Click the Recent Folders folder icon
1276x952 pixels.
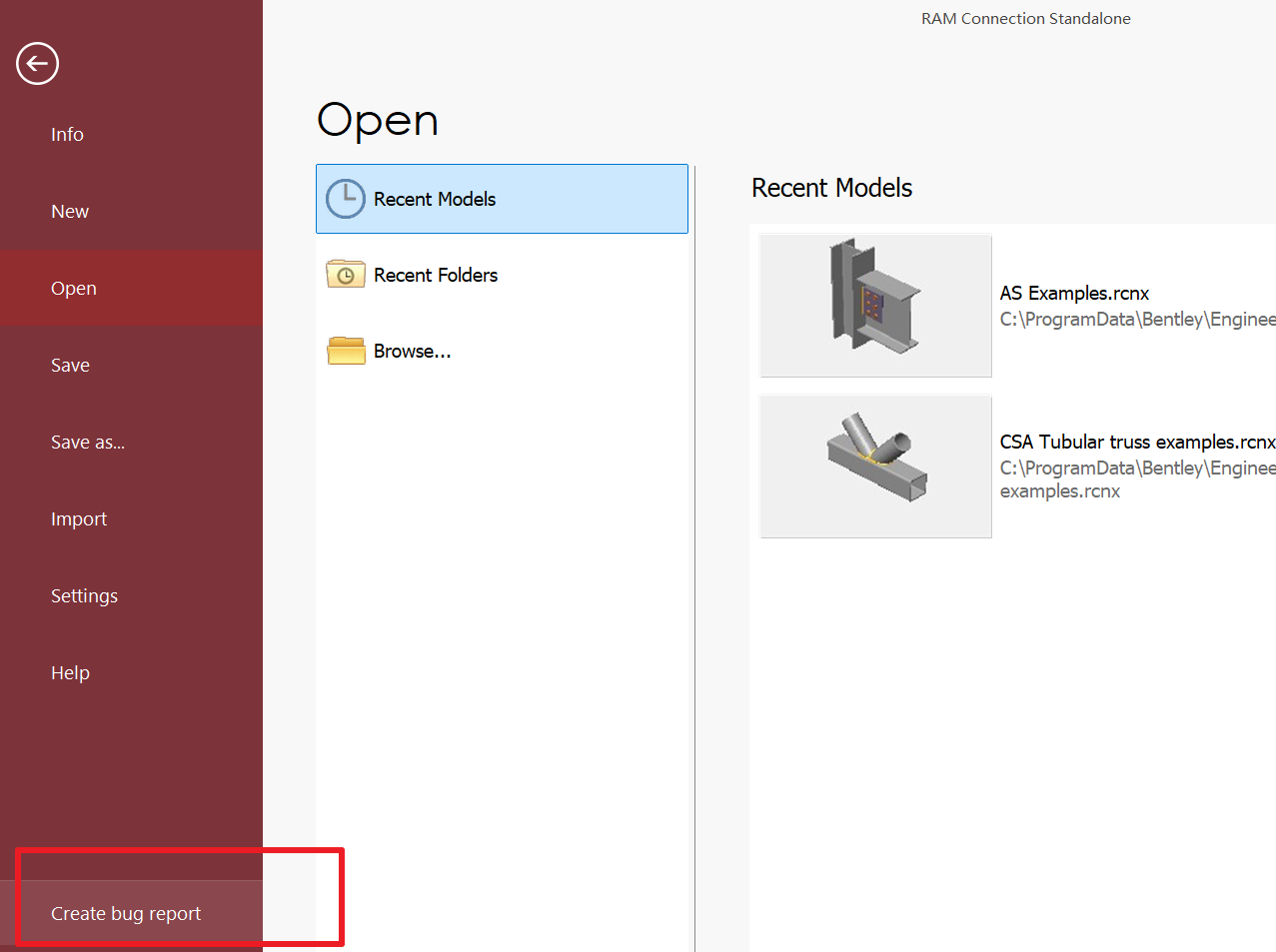pos(346,274)
